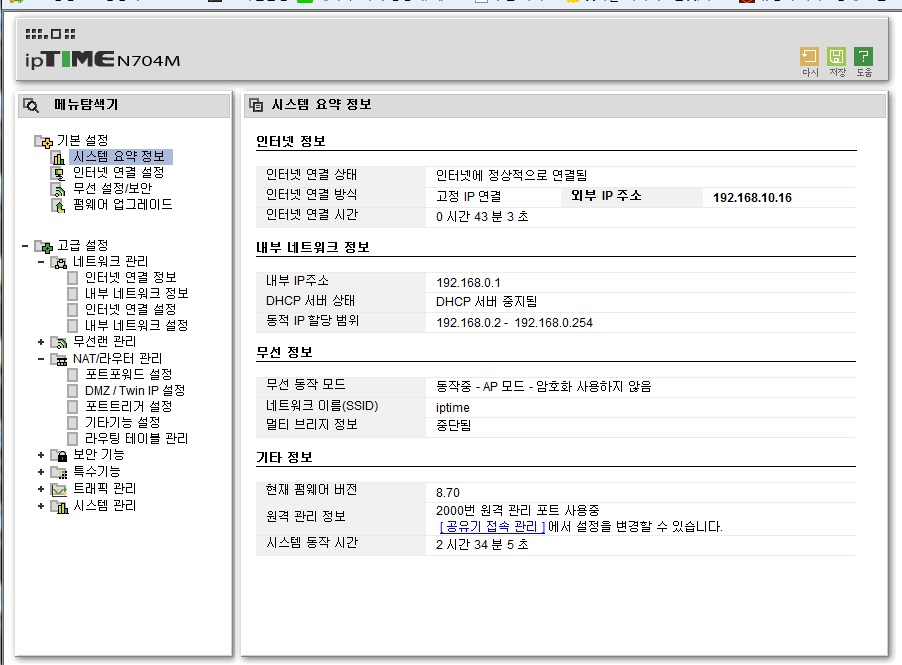Expand the 무선랜 관리 branch
The width and height of the screenshot is (902, 665).
pos(41,342)
